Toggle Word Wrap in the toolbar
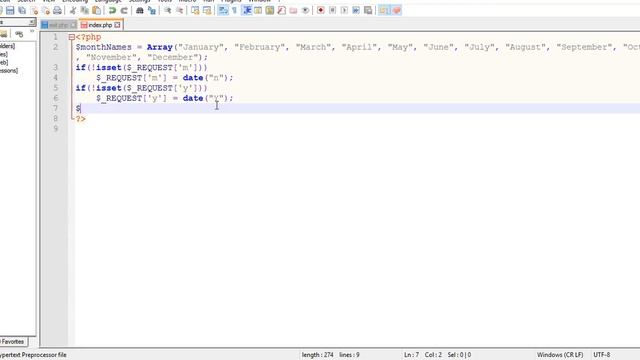Screen dimensions: 640x360 [x=223, y=11]
